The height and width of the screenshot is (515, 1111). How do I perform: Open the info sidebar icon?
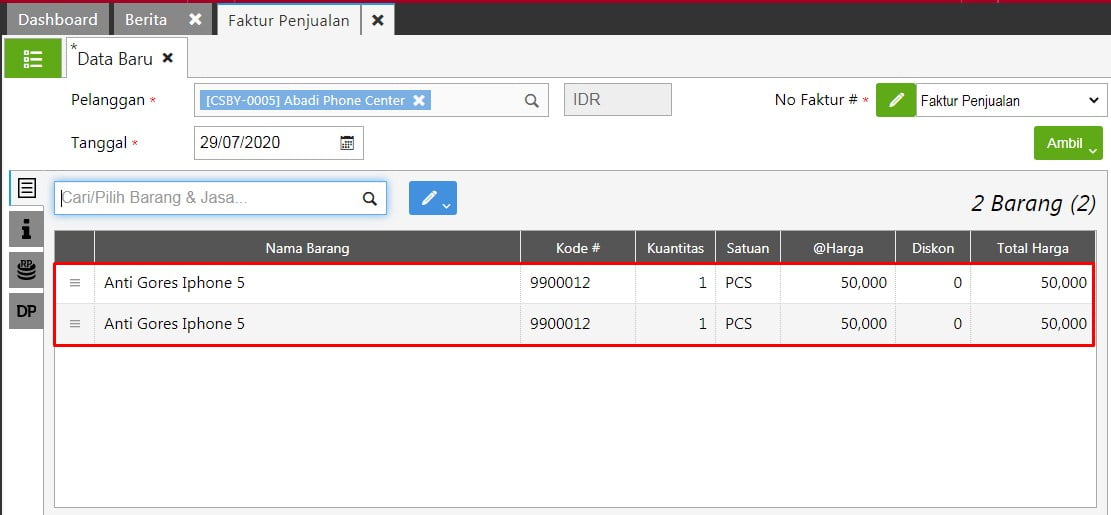26,229
